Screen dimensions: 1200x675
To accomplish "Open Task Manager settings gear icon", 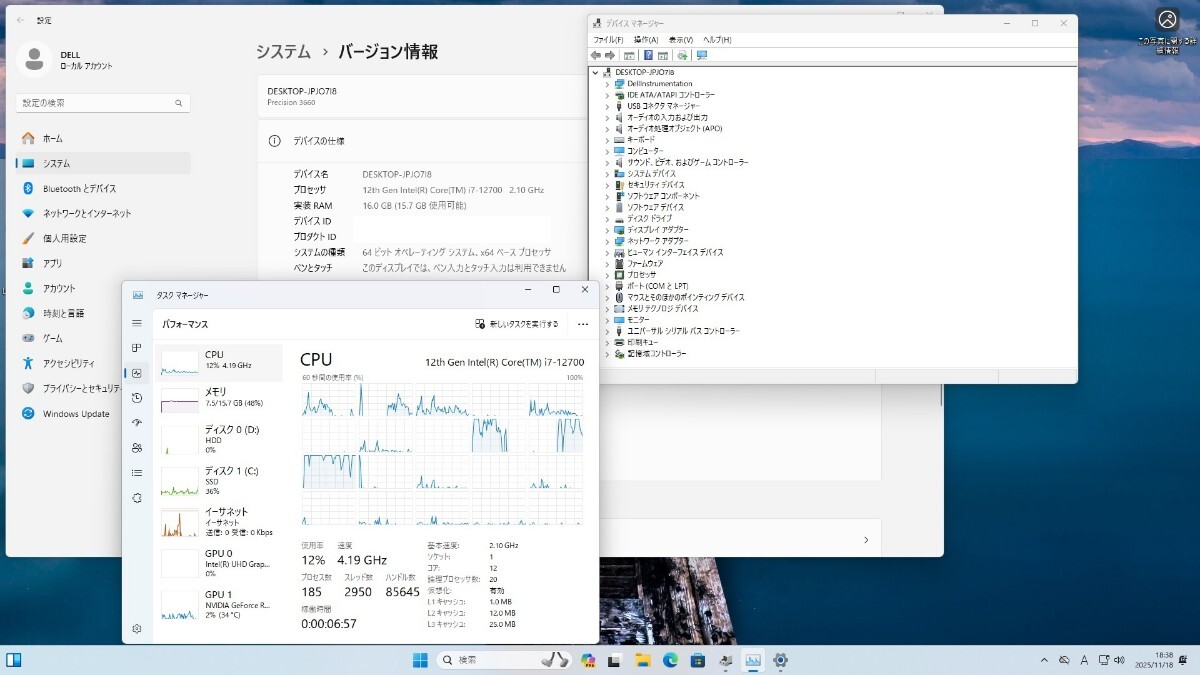I will click(137, 628).
